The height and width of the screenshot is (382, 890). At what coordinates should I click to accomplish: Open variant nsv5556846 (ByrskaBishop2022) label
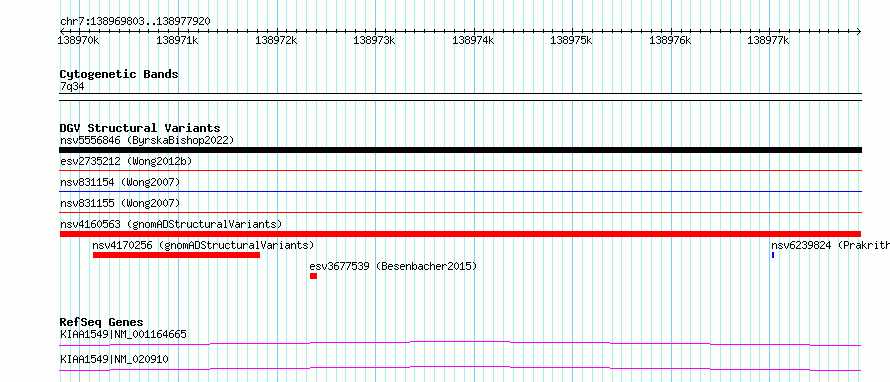pos(147,140)
